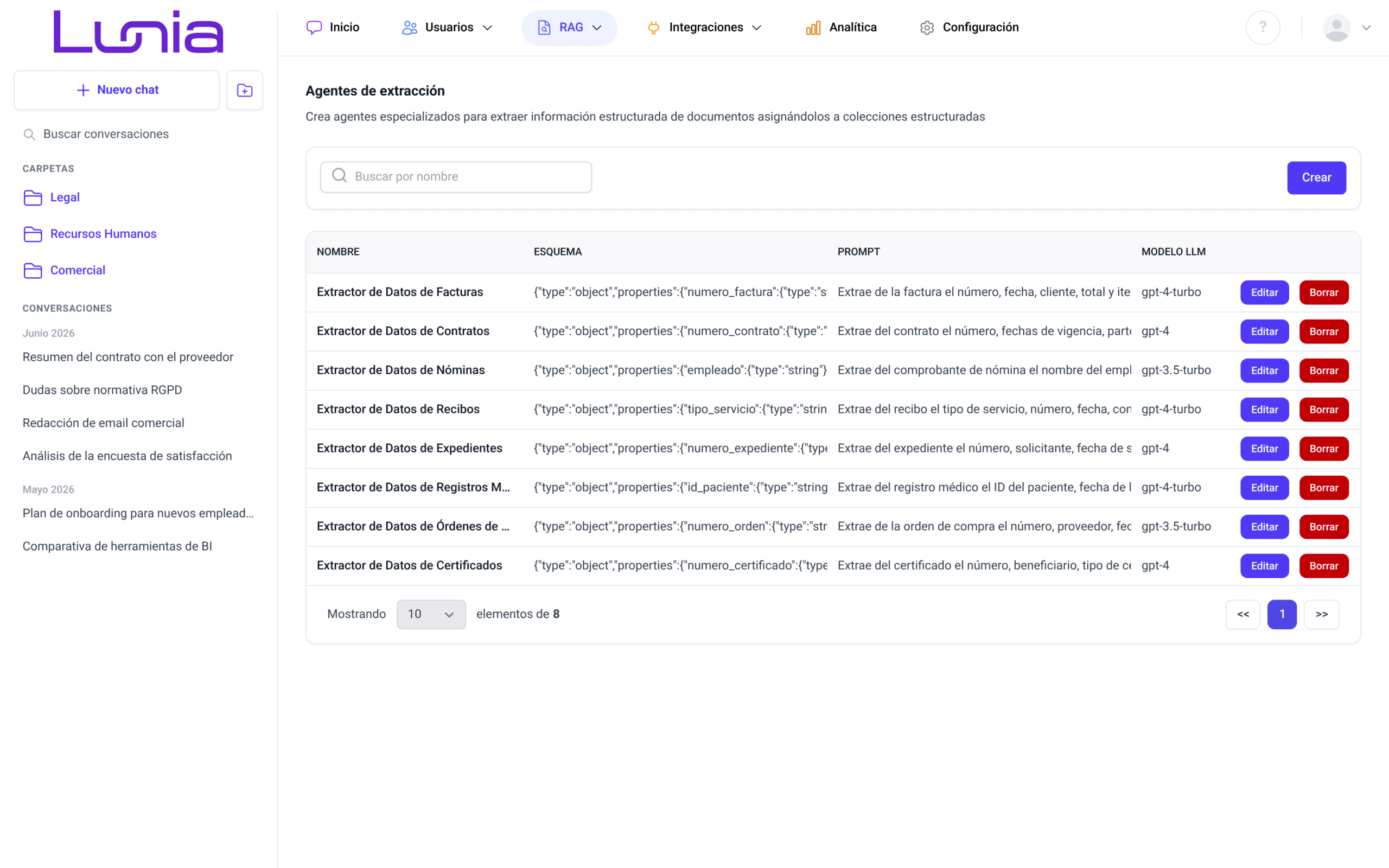The height and width of the screenshot is (868, 1389).
Task: Click the Lunia logo
Action: (x=138, y=31)
